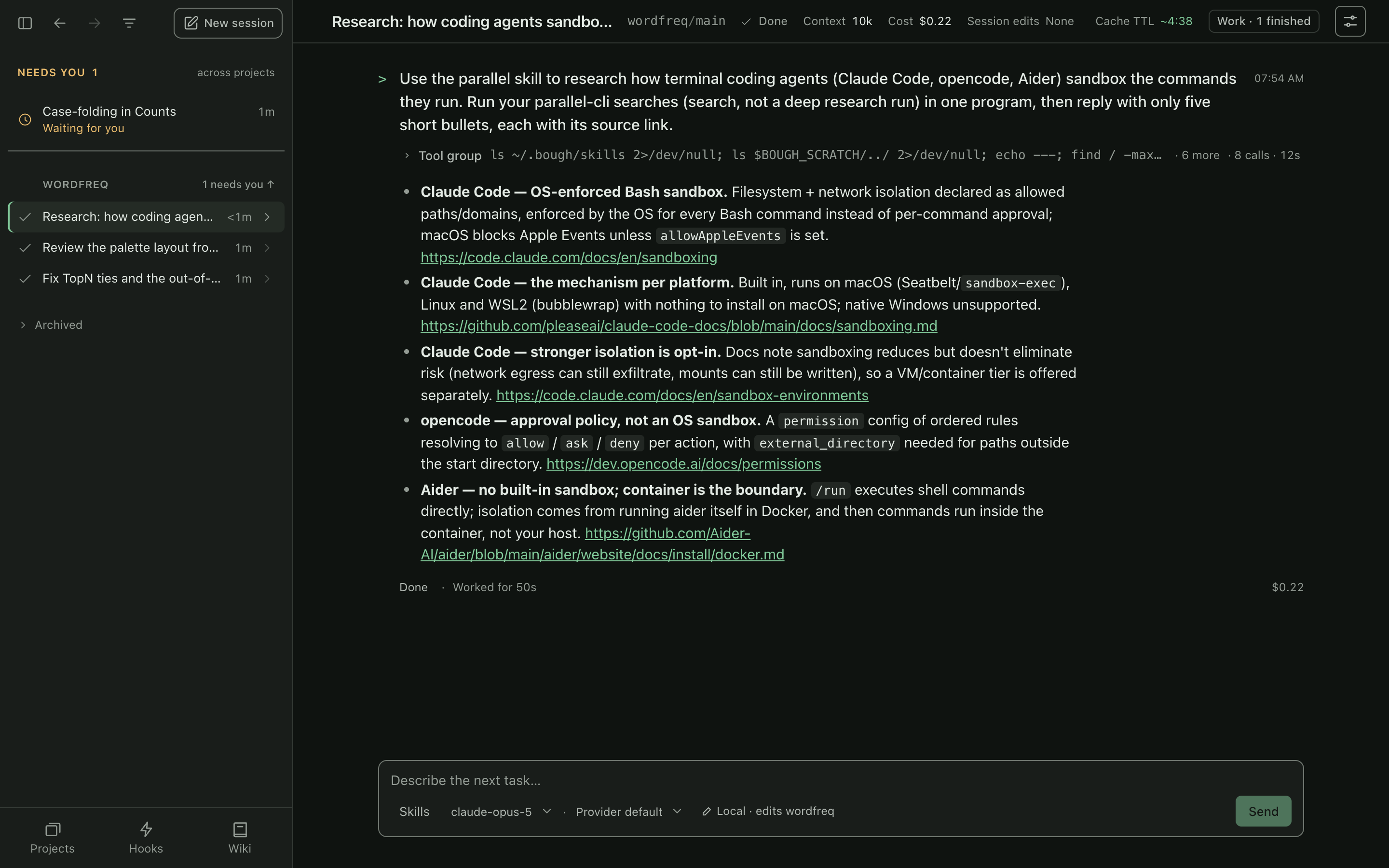Image resolution: width=1389 pixels, height=868 pixels.
Task: Click the Context 10k indicator
Action: [x=837, y=21]
